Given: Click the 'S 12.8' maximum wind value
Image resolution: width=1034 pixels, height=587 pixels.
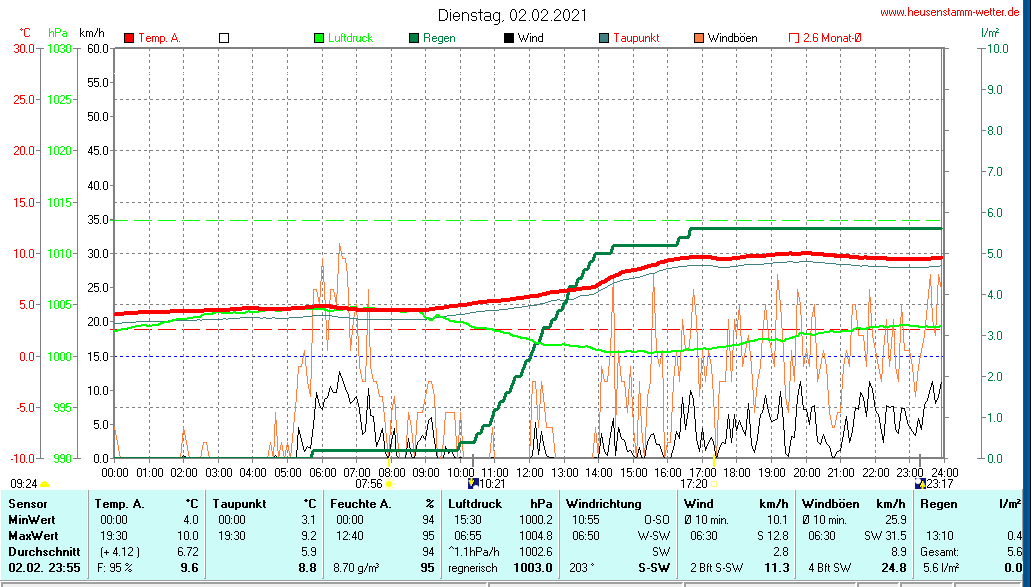Looking at the screenshot, I should tap(773, 536).
